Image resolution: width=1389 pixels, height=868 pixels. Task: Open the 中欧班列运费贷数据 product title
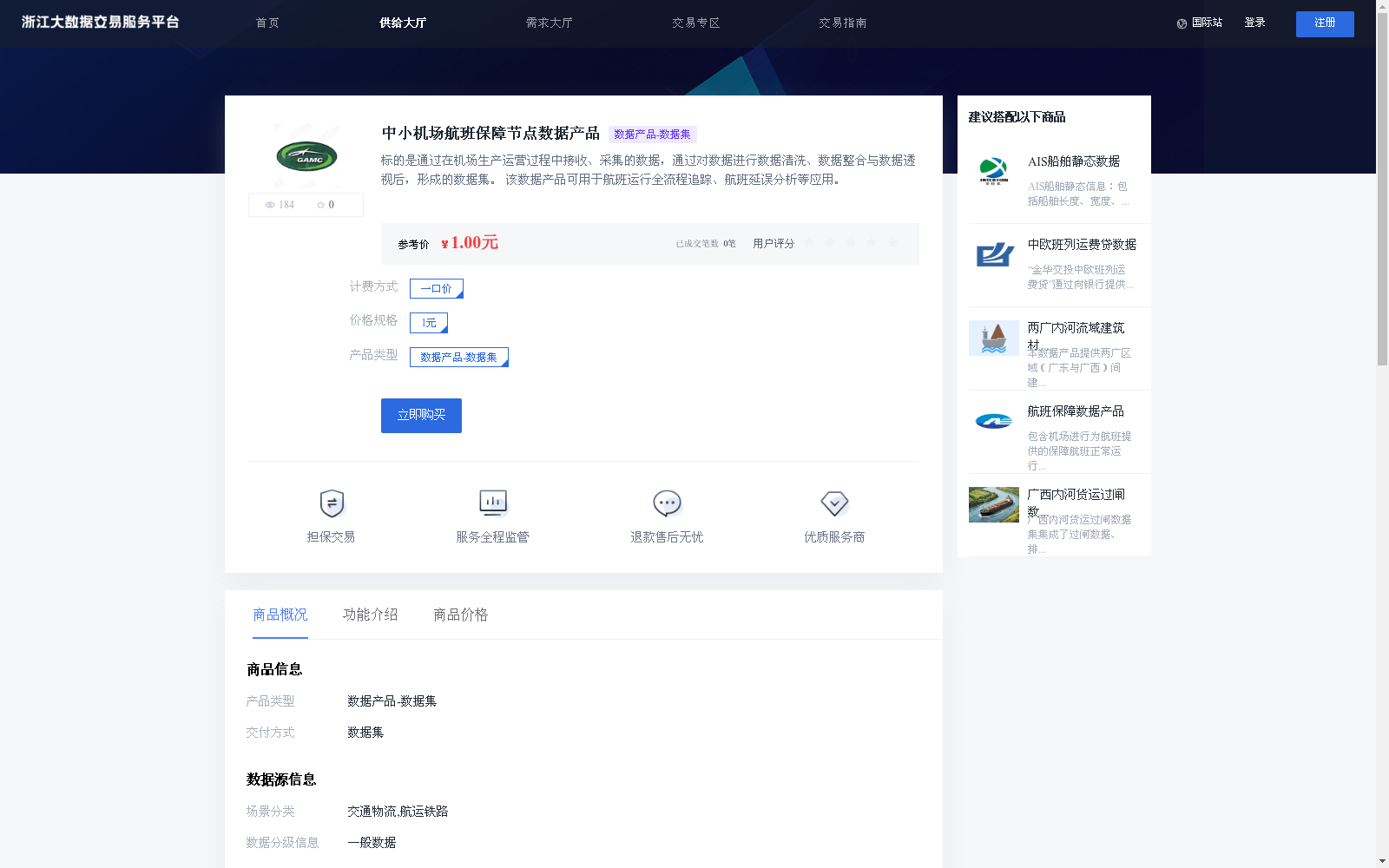(x=1082, y=245)
